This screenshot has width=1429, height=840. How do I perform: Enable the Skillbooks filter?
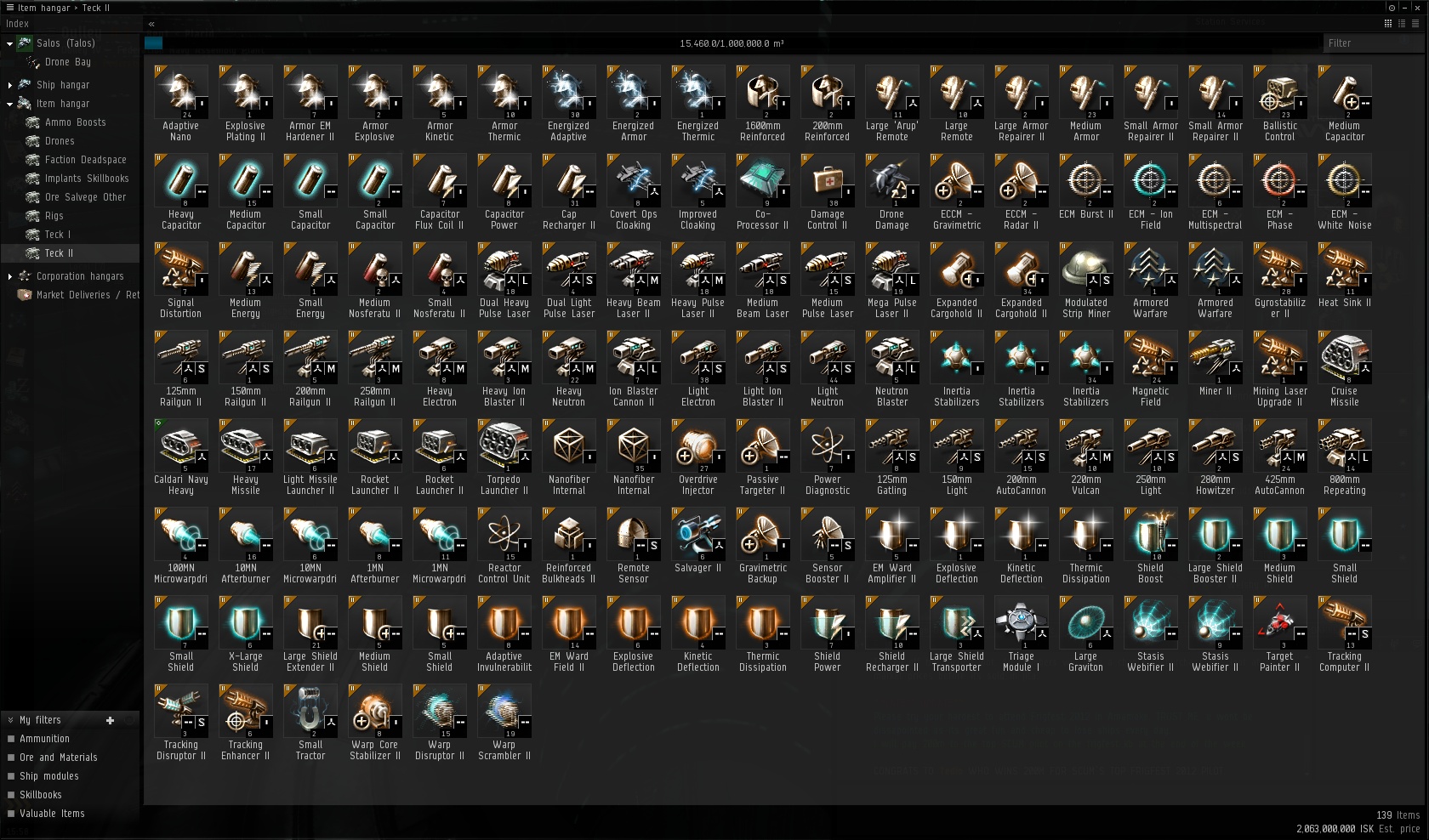[x=11, y=795]
